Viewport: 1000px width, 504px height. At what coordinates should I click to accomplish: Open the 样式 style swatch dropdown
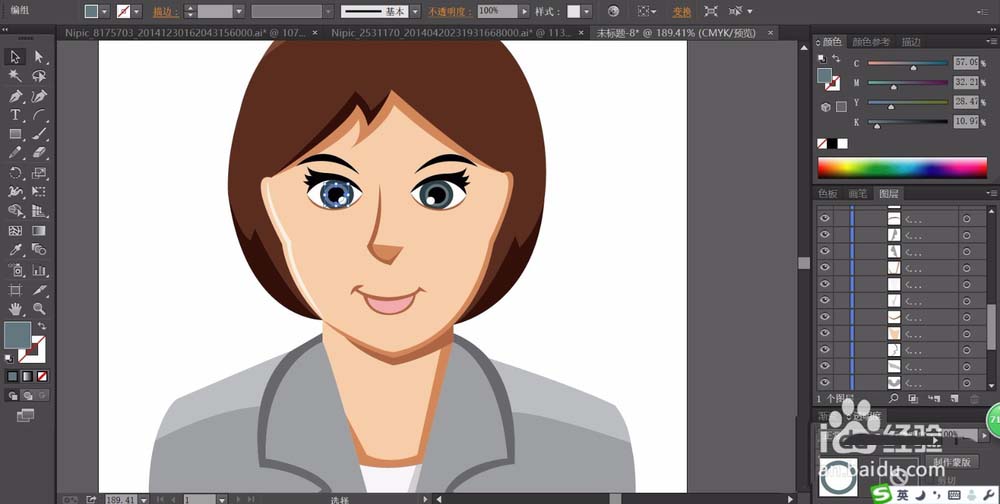coord(587,12)
